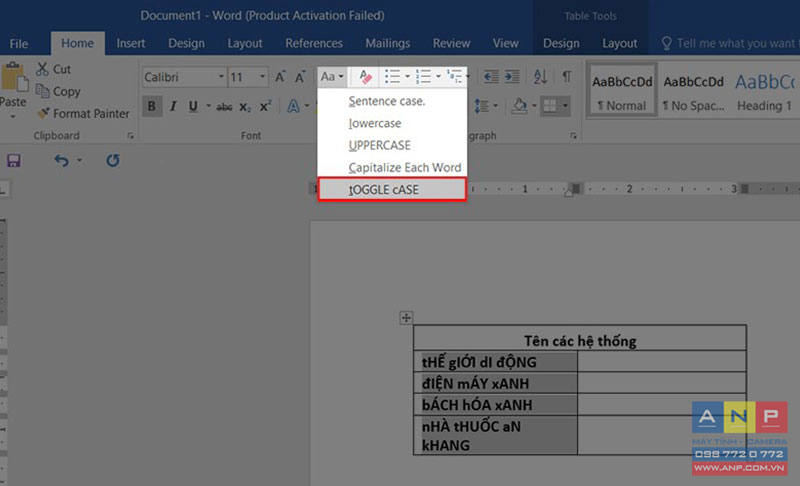This screenshot has width=800, height=486.
Task: Choose tOGGLE cASE option
Action: tap(392, 189)
